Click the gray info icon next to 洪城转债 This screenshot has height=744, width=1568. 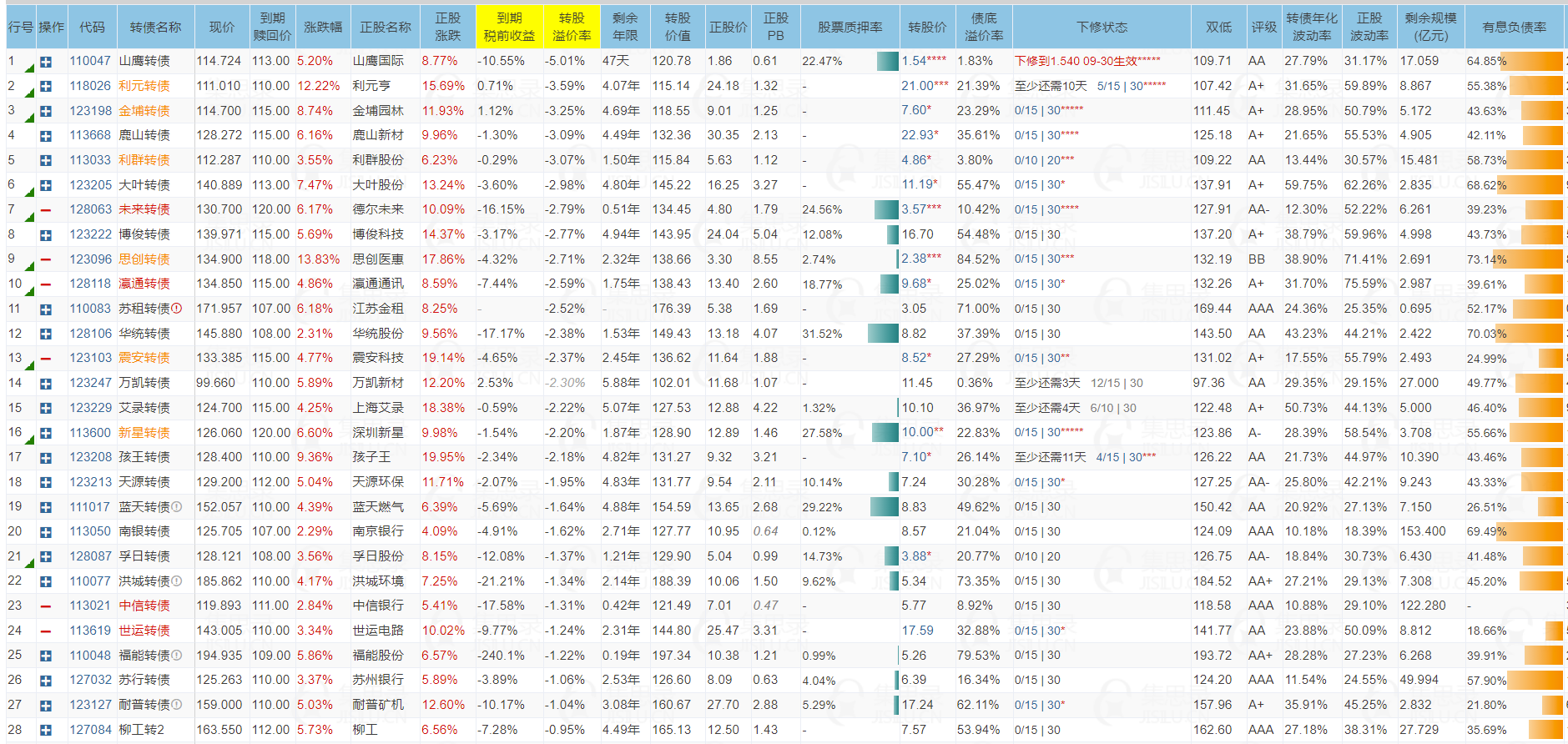[x=177, y=581]
